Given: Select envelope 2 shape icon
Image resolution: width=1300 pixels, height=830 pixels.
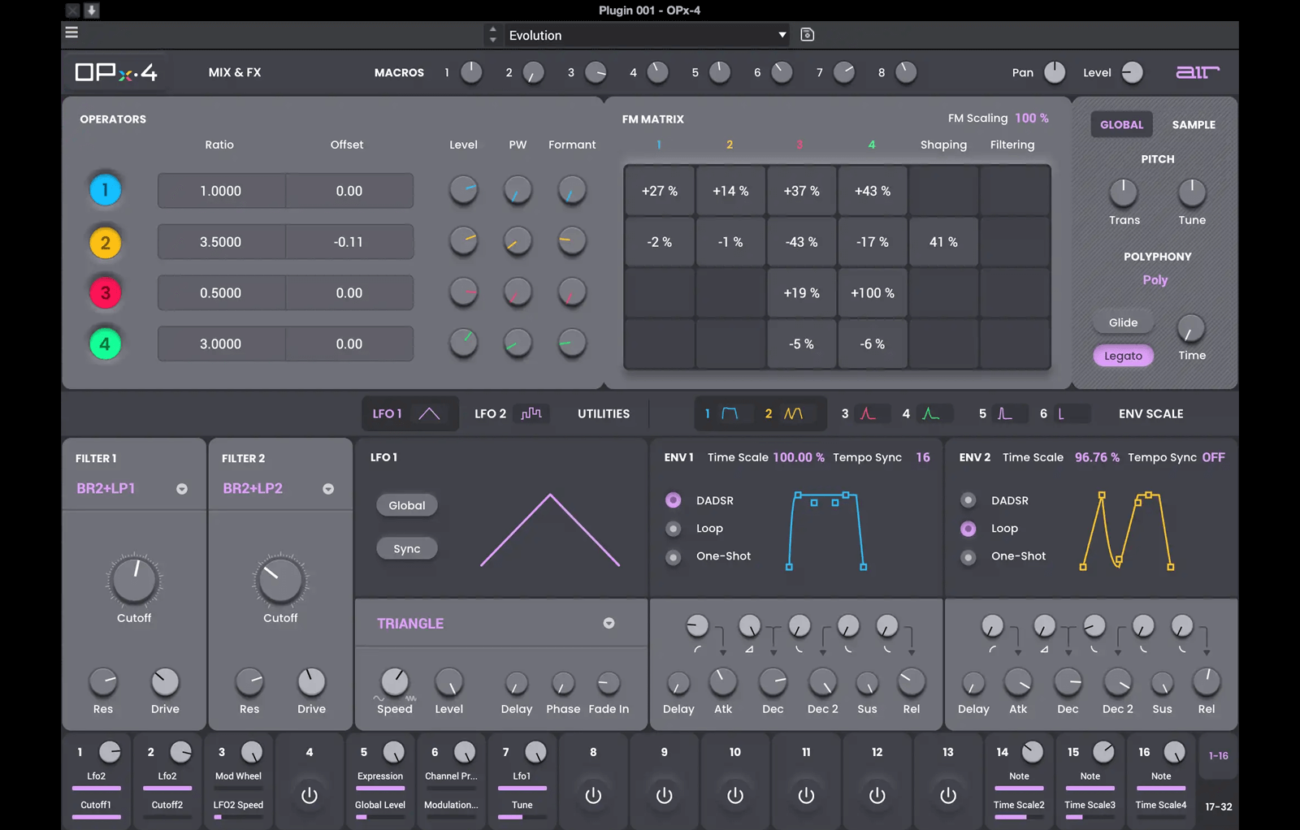Looking at the screenshot, I should pos(793,414).
